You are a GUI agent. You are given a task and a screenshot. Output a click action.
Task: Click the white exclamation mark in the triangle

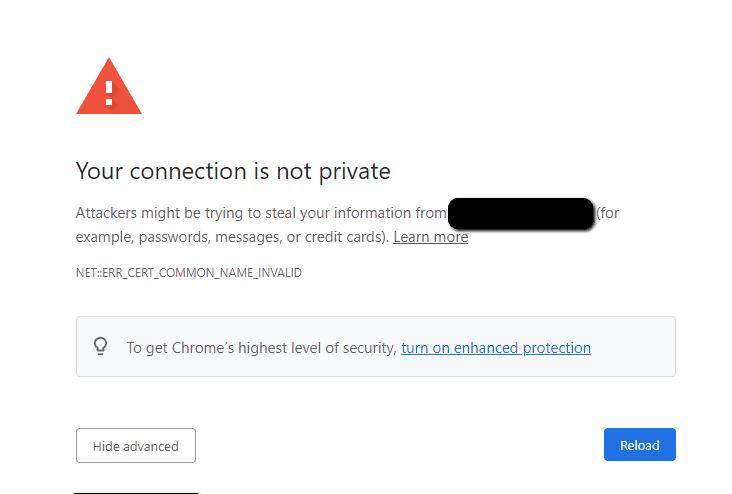[x=109, y=91]
